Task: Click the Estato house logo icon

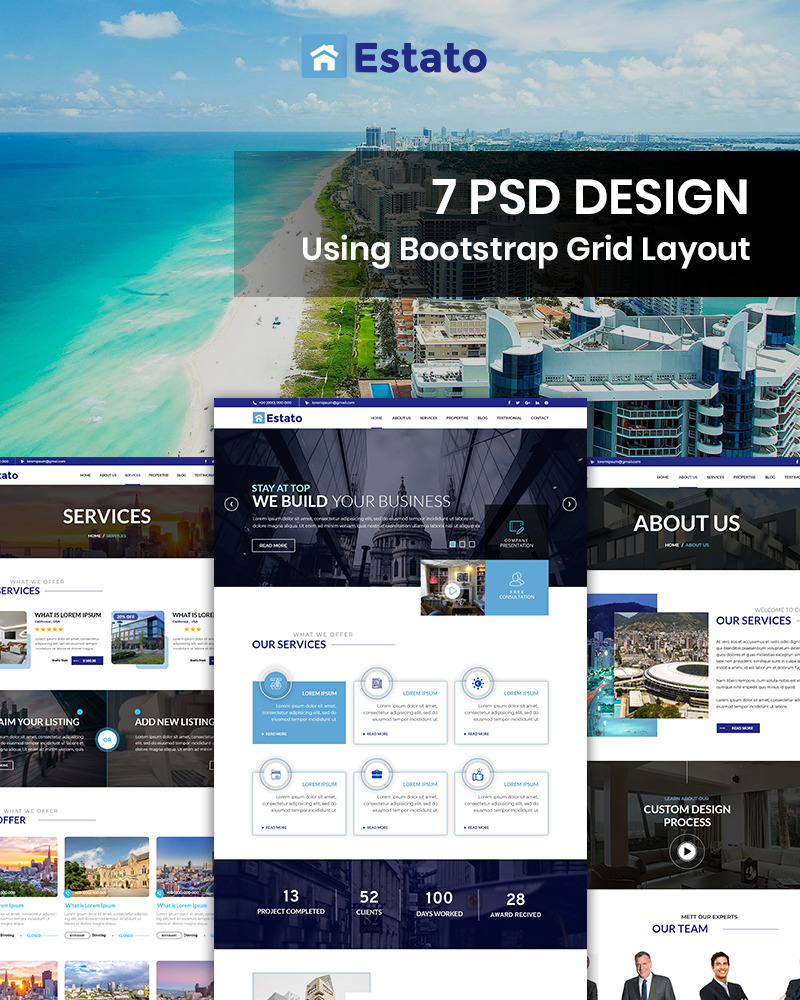Action: click(258, 416)
